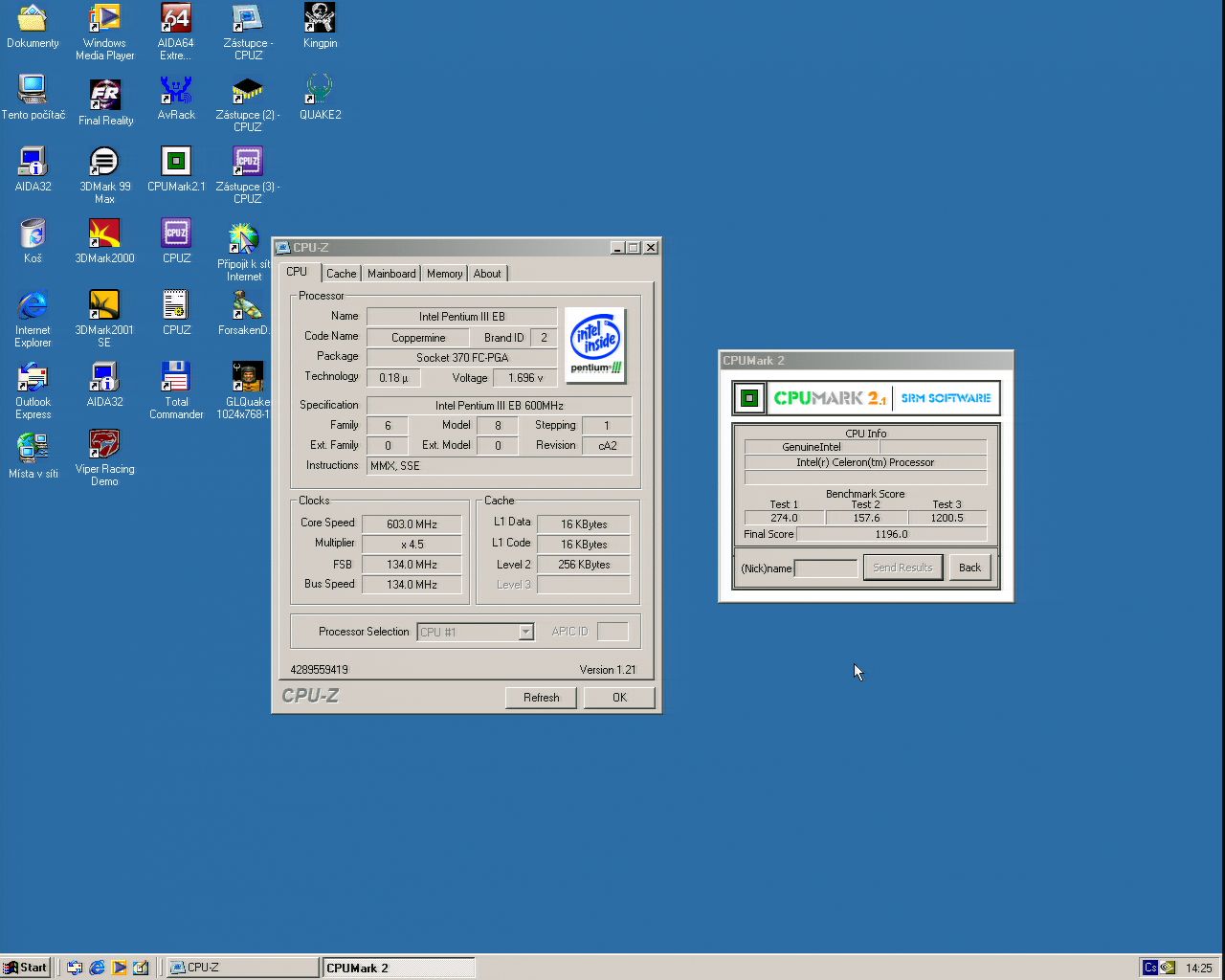This screenshot has height=980, width=1225.
Task: Click the Back button in CPUMark 2
Action: point(969,568)
